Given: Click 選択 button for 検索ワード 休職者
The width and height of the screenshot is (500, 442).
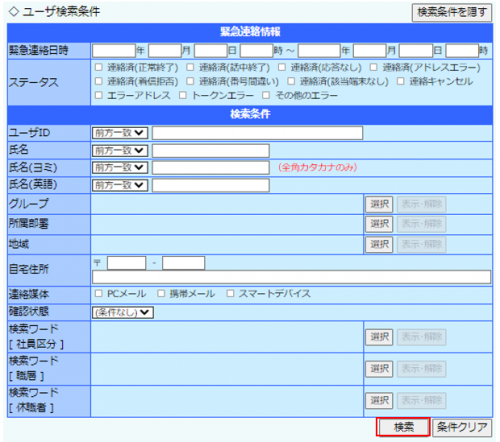Looking at the screenshot, I should pos(379,400).
